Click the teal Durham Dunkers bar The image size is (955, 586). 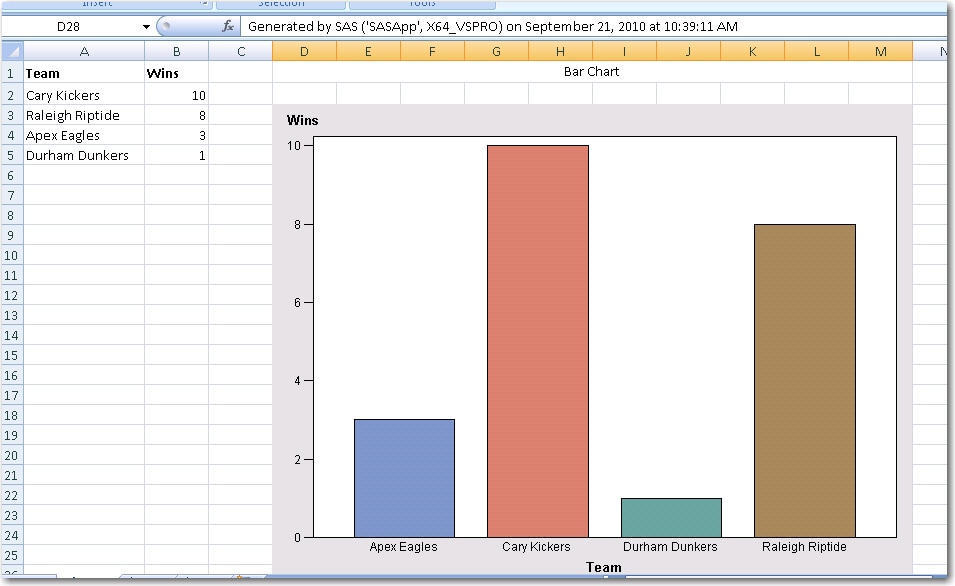(x=671, y=517)
